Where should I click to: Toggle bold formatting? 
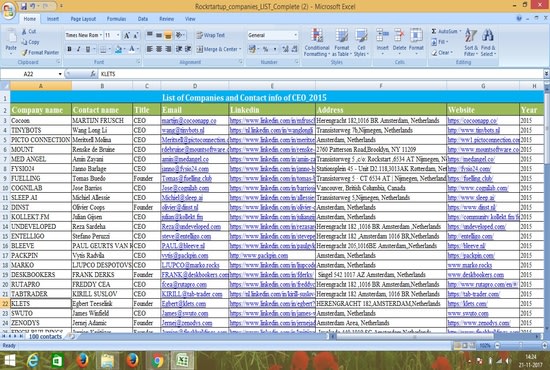click(69, 49)
